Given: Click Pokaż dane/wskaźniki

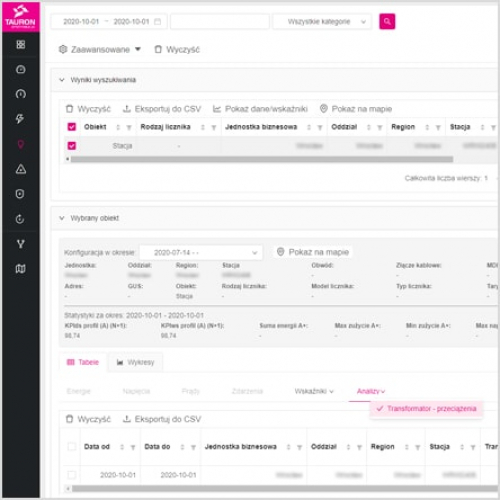Looking at the screenshot, I should pos(260,109).
